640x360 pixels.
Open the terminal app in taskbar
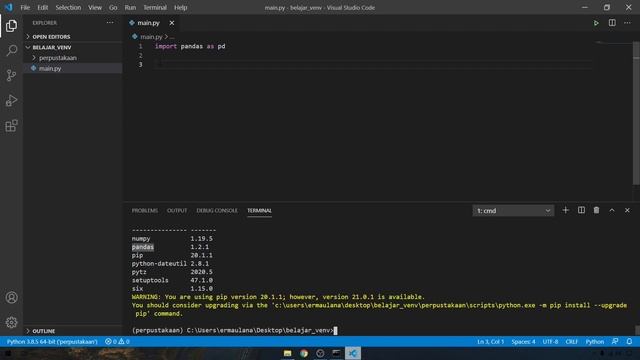[x=336, y=353]
